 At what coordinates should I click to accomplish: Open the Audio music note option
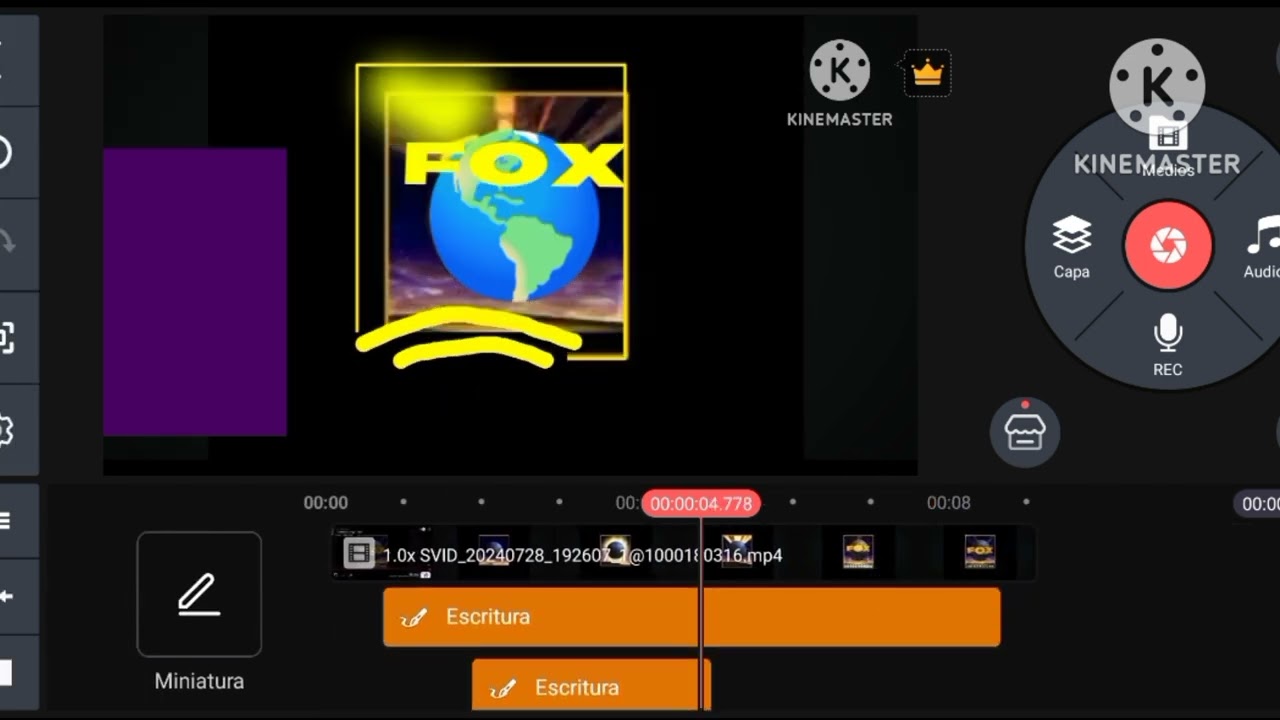(x=1262, y=247)
